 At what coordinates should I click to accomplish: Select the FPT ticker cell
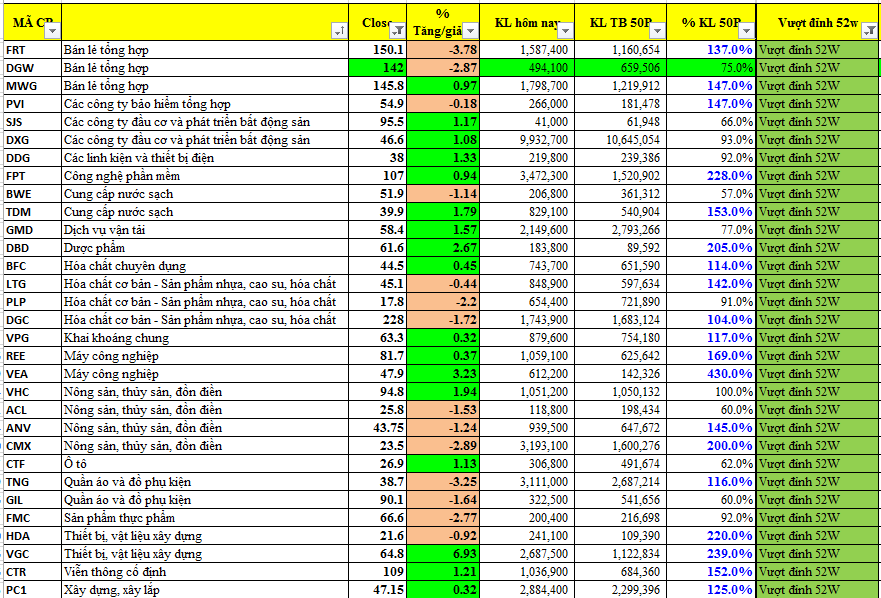(x=30, y=176)
